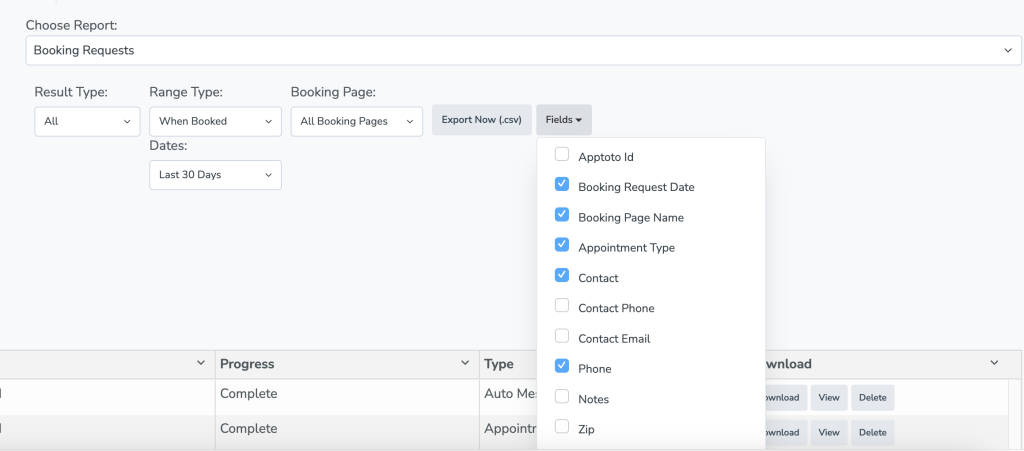Image resolution: width=1024 pixels, height=451 pixels.
Task: Enable the Contact Phone field
Action: 562,306
